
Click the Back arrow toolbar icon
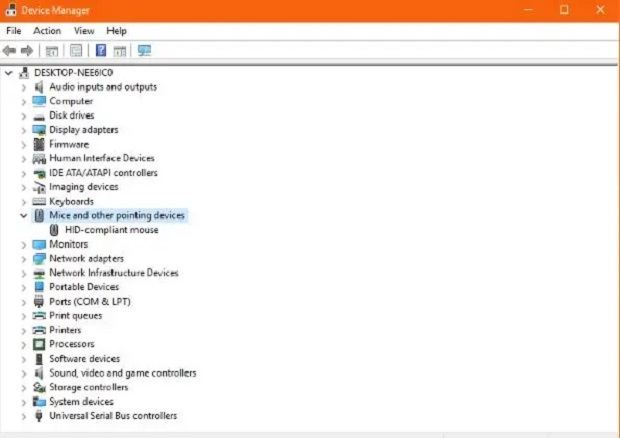[x=9, y=50]
